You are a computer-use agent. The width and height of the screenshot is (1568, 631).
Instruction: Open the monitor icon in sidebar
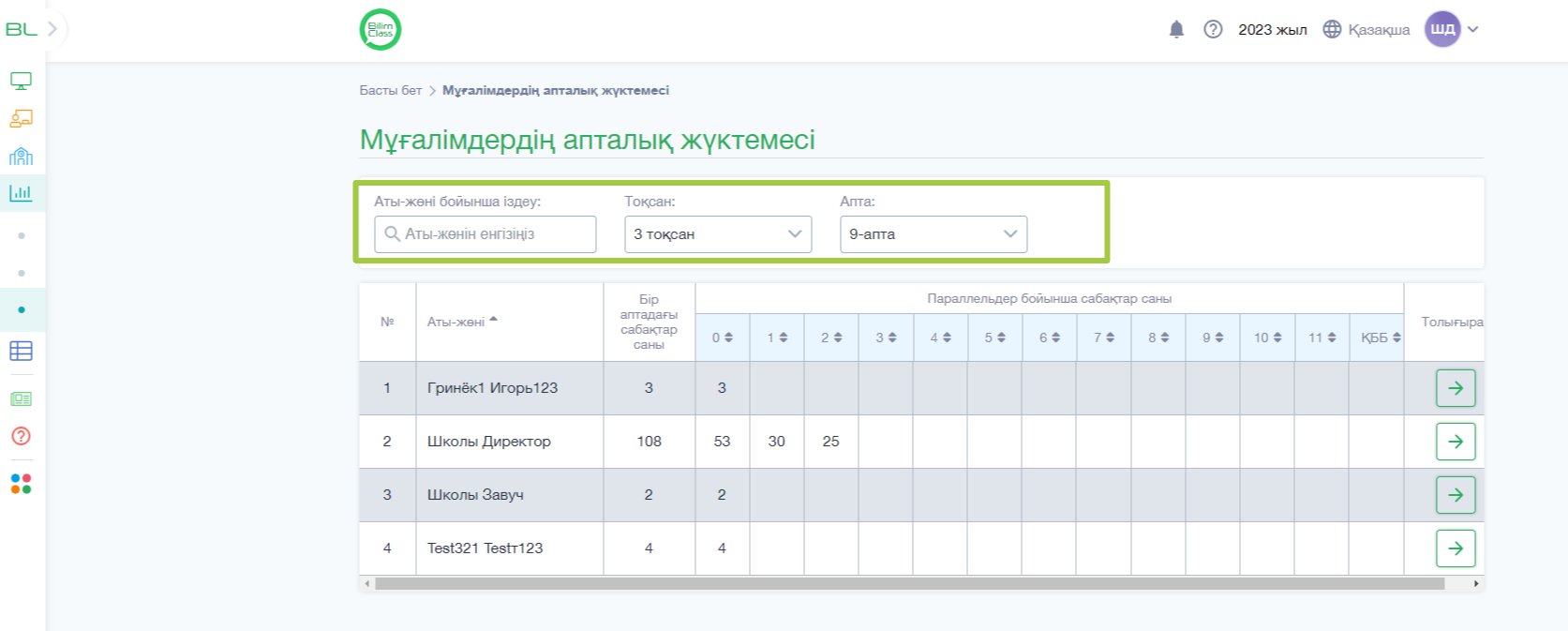21,81
